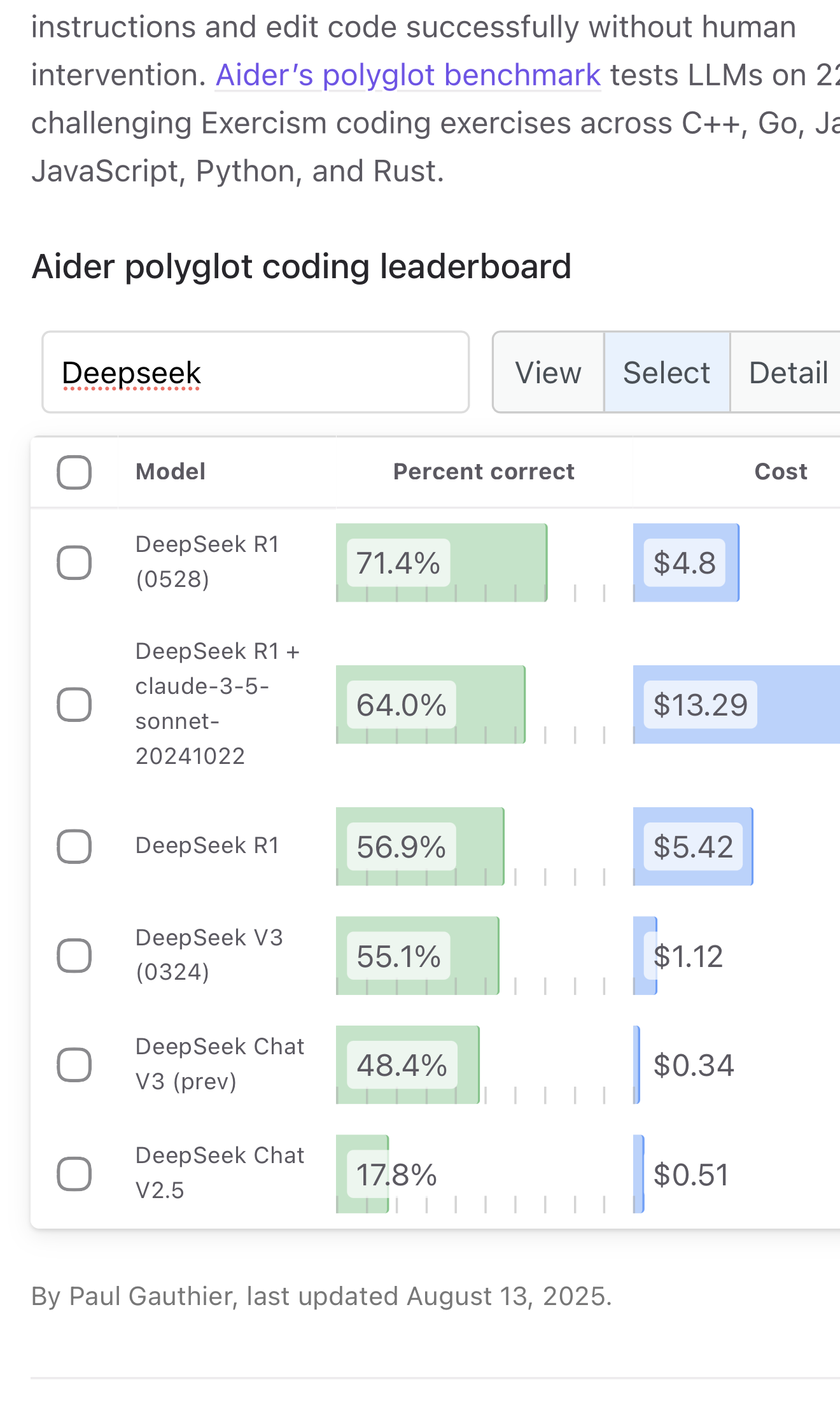840x1412 pixels.
Task: Click the 64.0% percent correct bar
Action: [431, 705]
